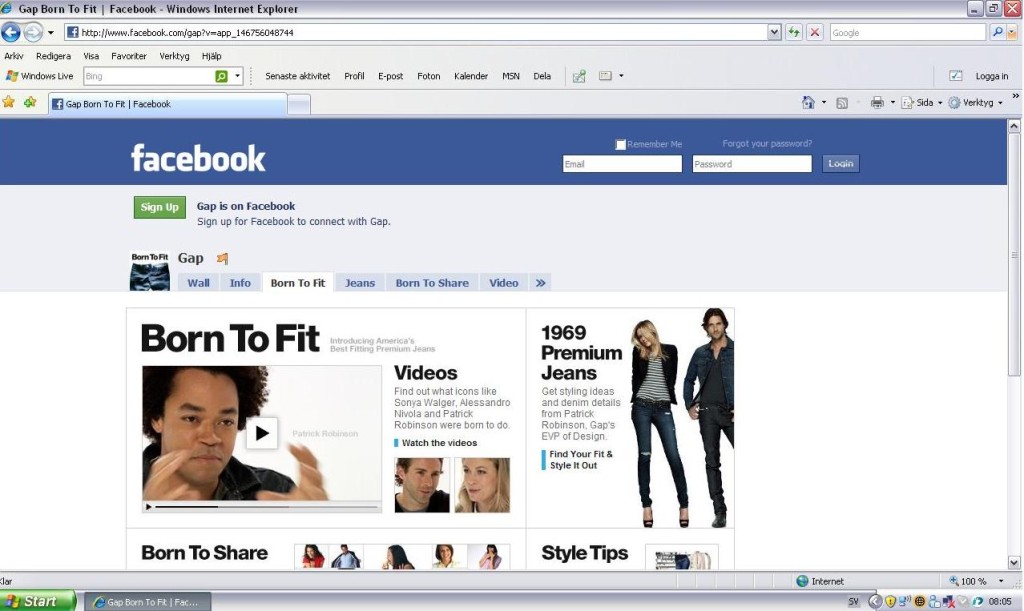The width and height of the screenshot is (1024, 611).
Task: Click the video progress bar
Action: click(x=266, y=507)
